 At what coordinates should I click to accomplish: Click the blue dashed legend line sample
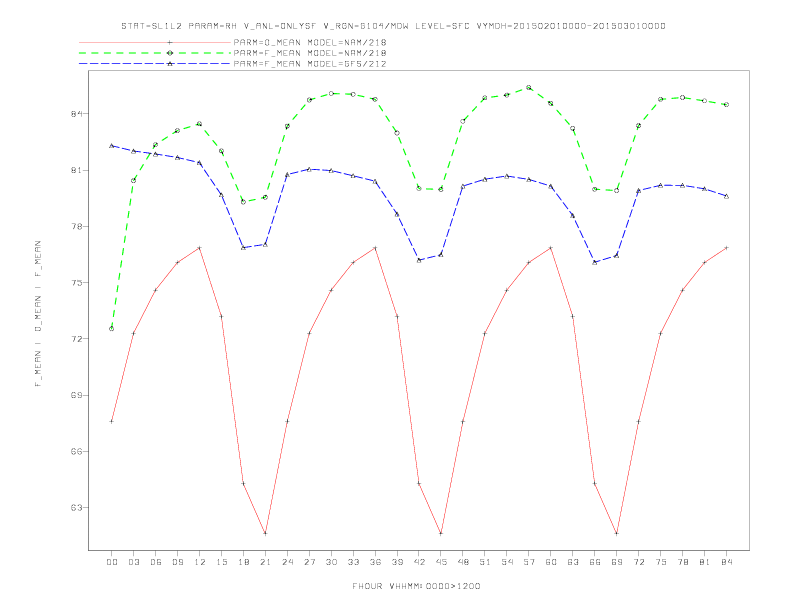[x=155, y=64]
